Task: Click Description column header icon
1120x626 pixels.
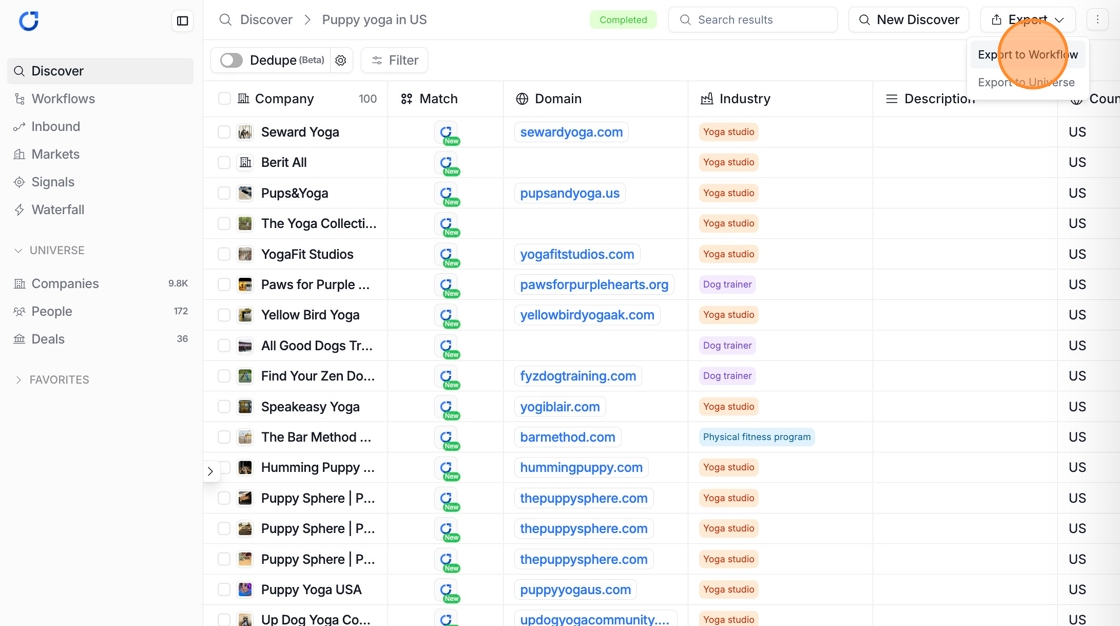Action: 891,99
